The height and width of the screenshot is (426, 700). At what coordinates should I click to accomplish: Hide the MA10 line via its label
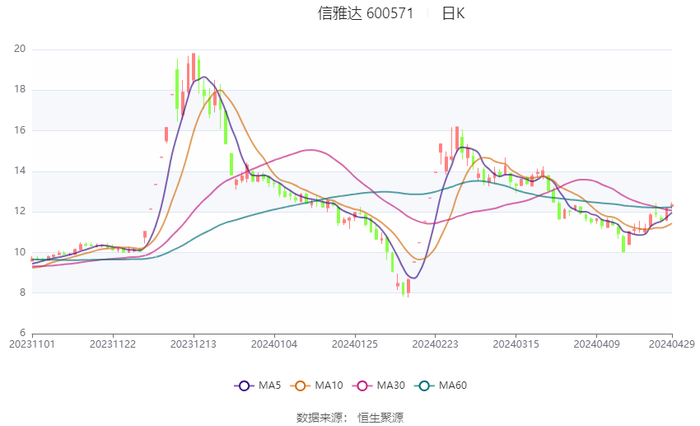(x=329, y=385)
